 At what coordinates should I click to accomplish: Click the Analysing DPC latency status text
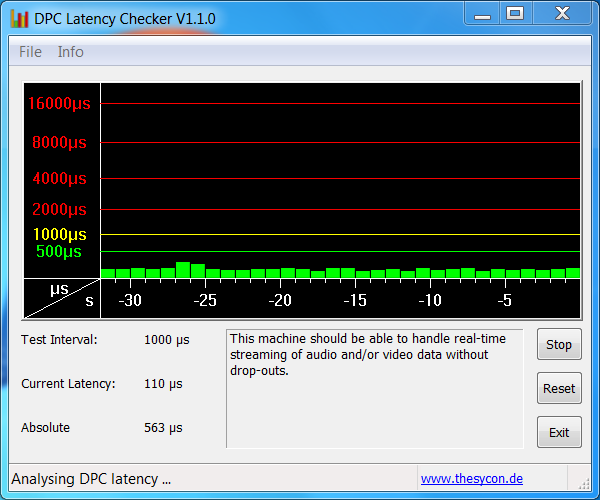[91, 479]
